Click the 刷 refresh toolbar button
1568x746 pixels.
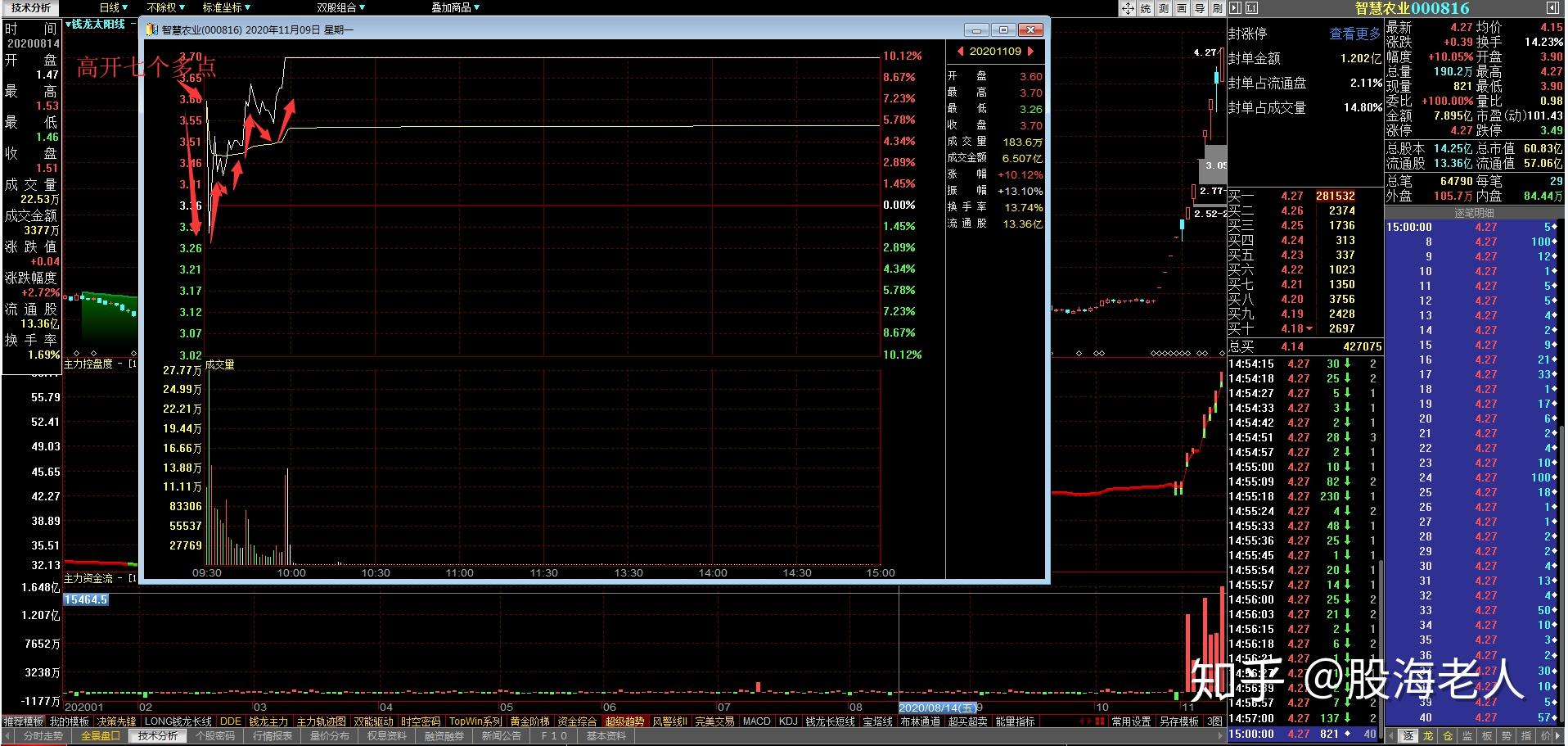coord(1217,8)
